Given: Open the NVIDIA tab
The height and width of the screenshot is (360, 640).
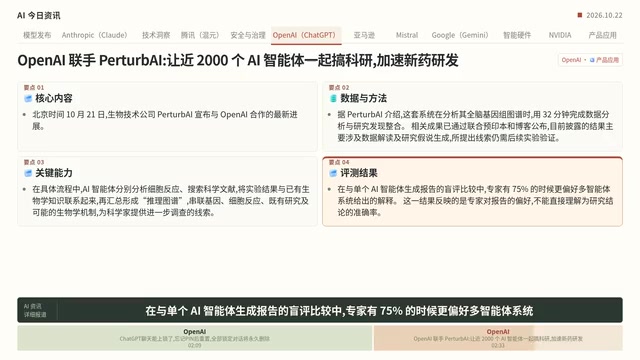Looking at the screenshot, I should coord(560,35).
